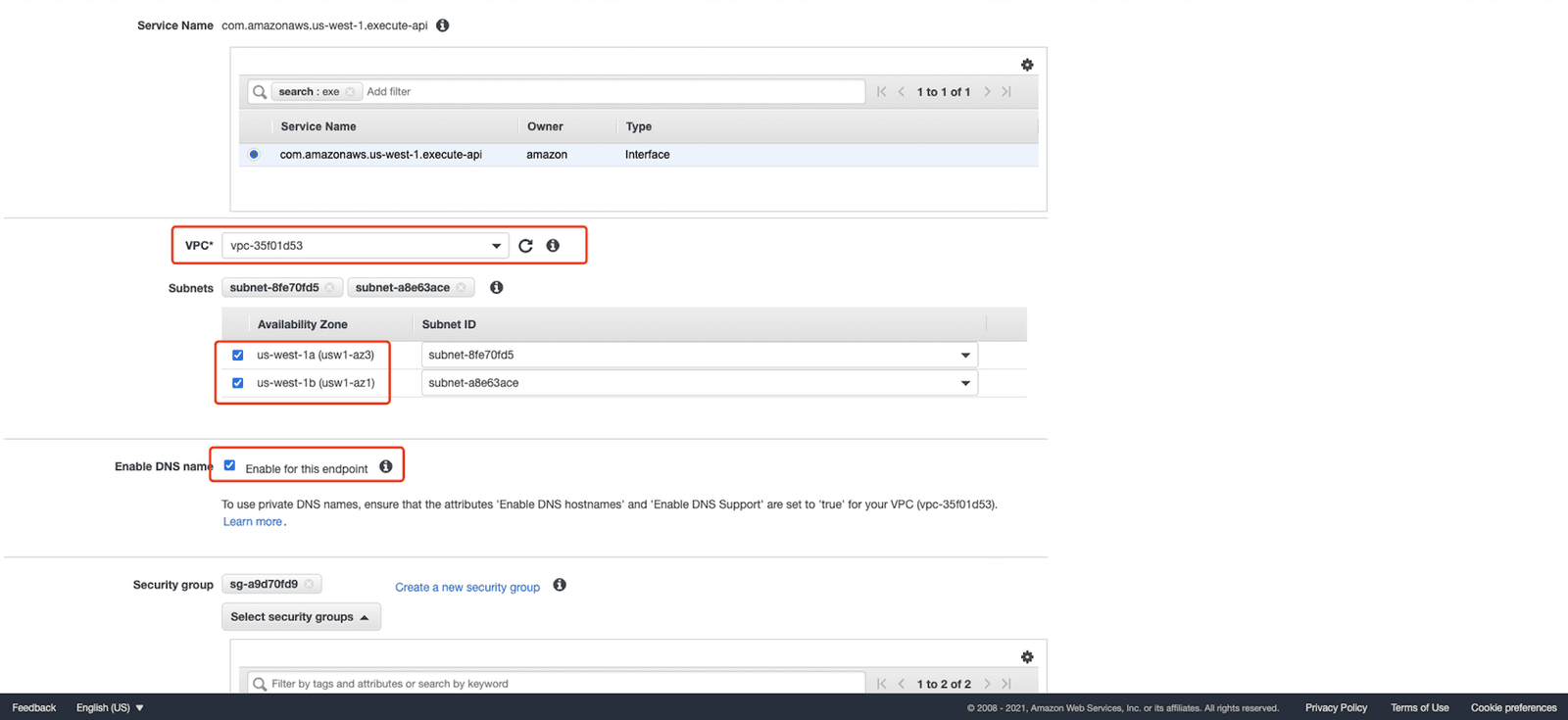Click the info icon beside Service Name
1568x720 pixels.
coord(443,25)
